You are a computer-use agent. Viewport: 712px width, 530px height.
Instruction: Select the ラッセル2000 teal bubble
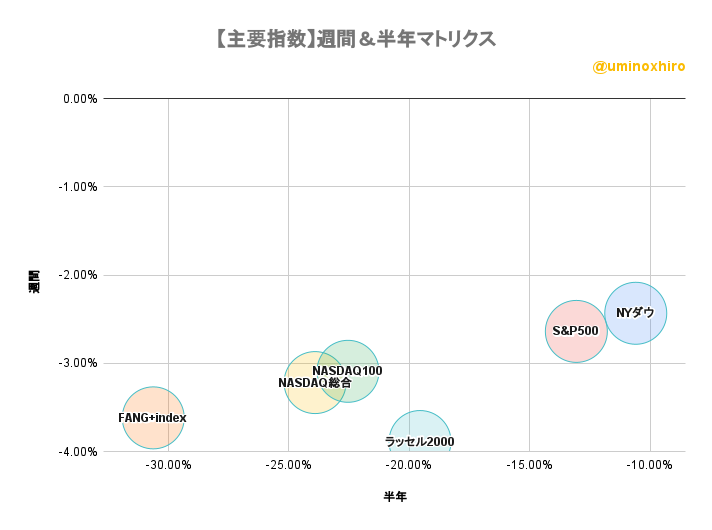(x=420, y=431)
